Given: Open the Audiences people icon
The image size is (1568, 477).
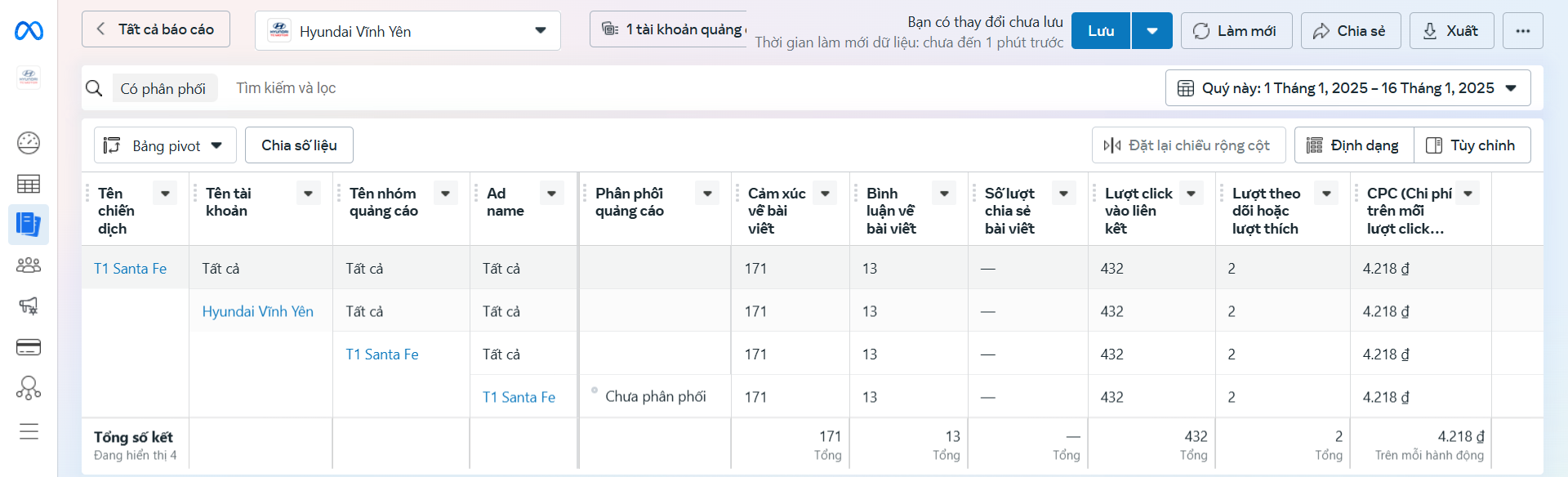Looking at the screenshot, I should [x=29, y=265].
